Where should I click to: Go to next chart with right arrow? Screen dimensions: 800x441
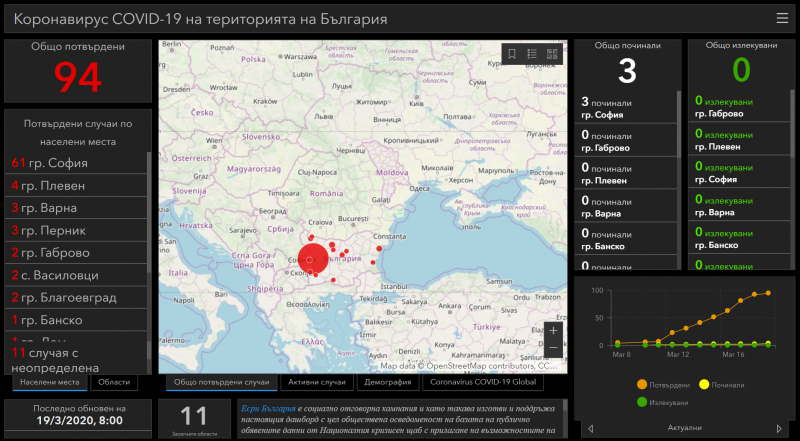tap(779, 428)
